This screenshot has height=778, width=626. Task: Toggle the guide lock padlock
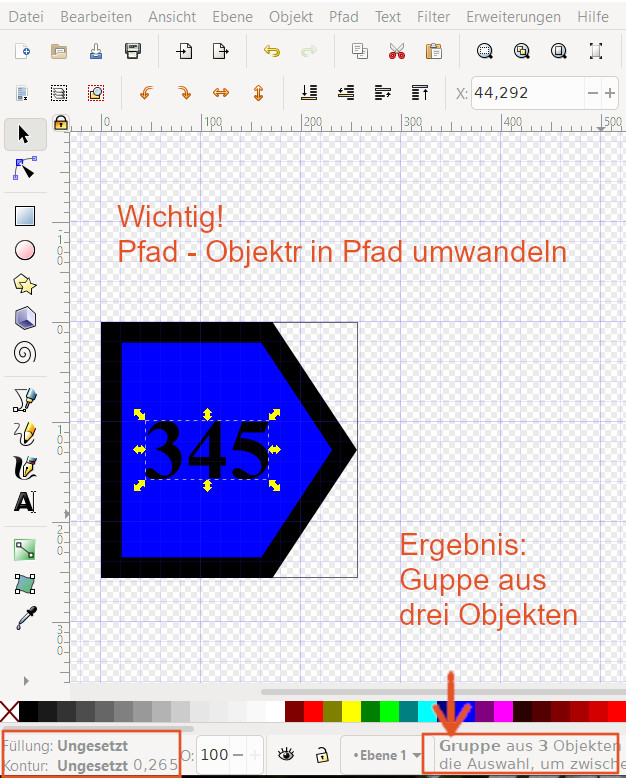pos(61,122)
